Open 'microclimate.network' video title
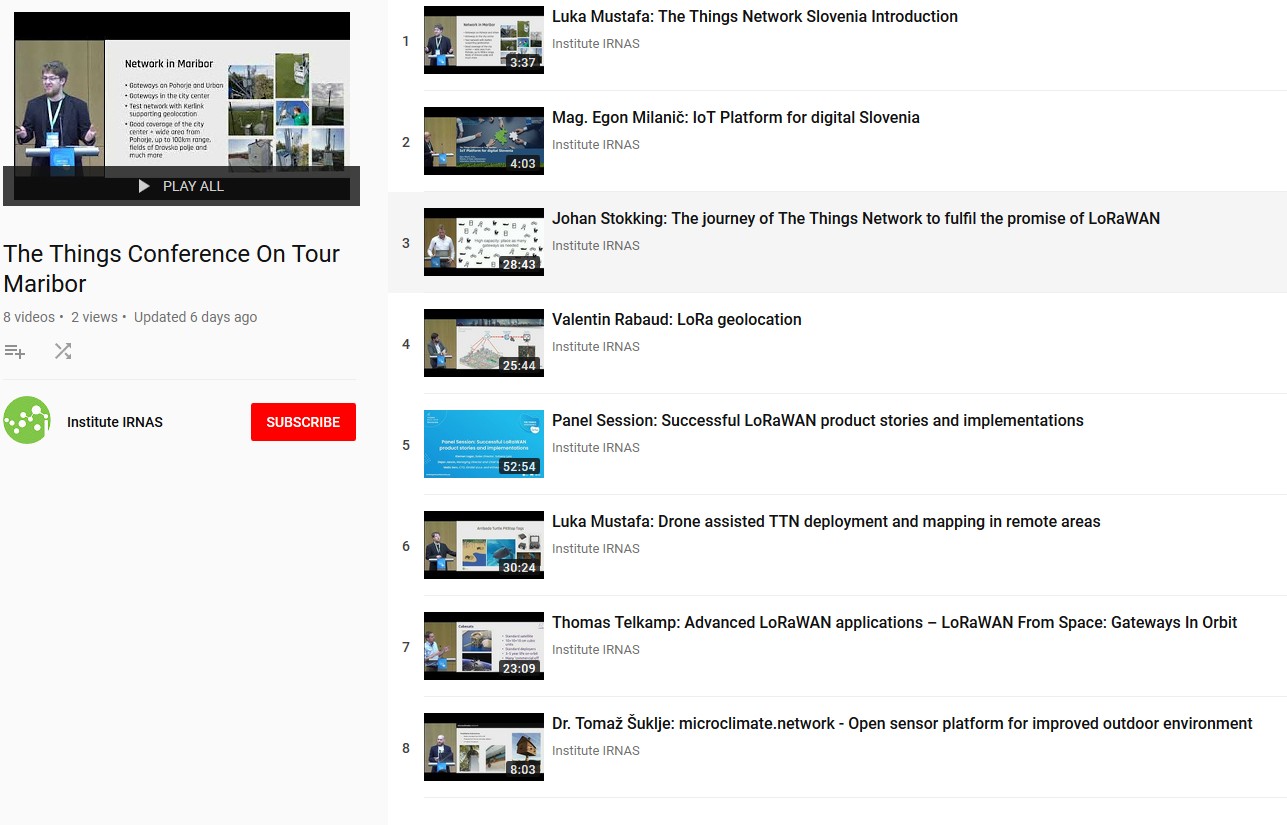Screen dimensions: 1287x825 (x=902, y=724)
